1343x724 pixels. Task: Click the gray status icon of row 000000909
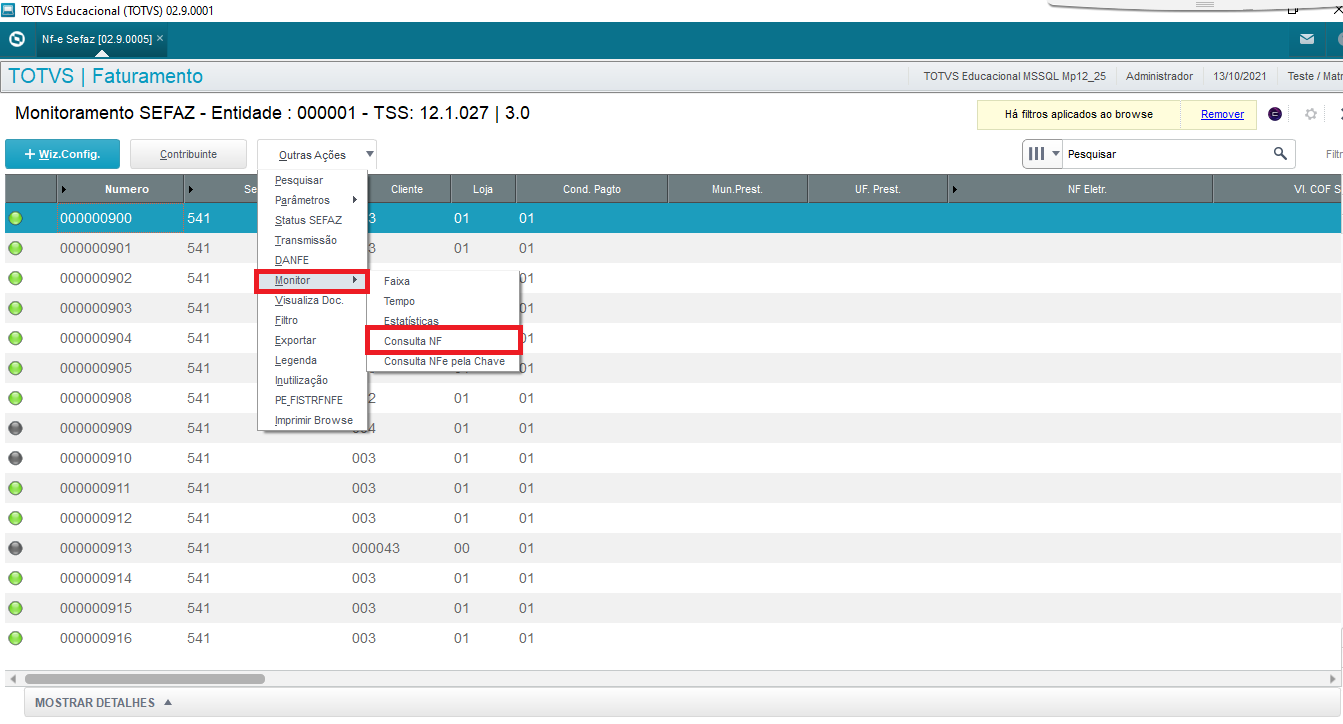tap(15, 428)
